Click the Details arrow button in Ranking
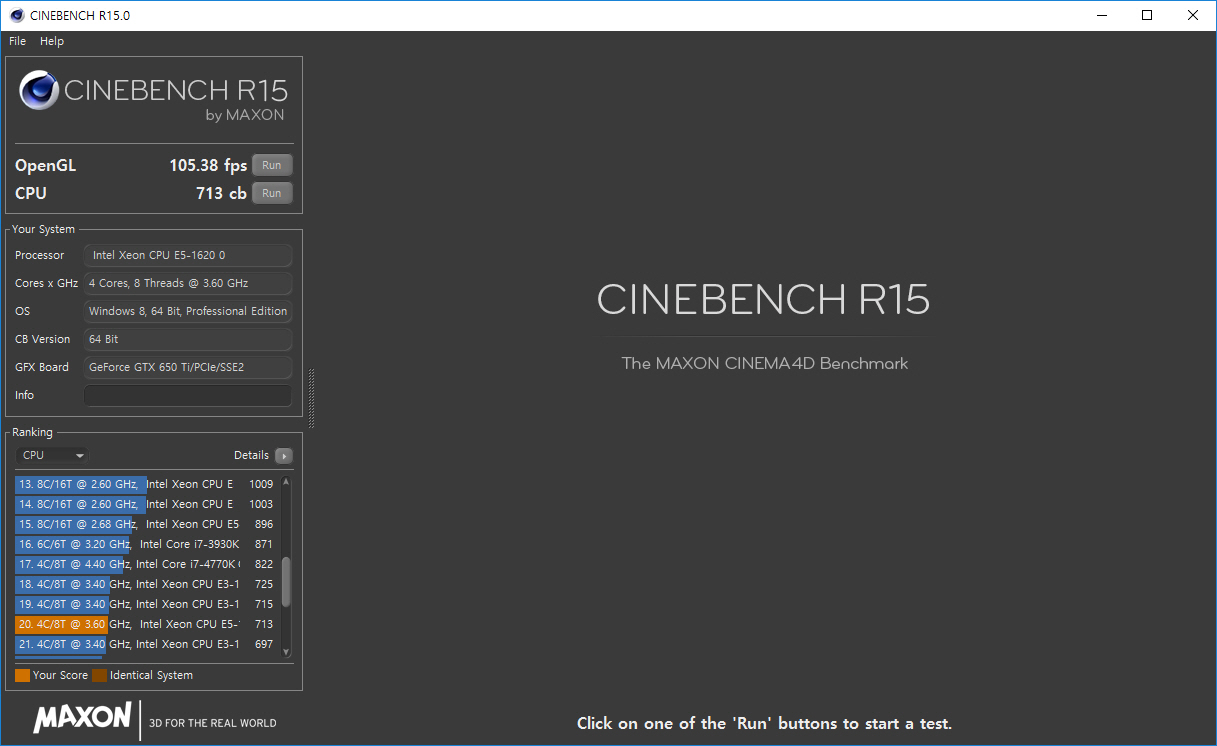This screenshot has height=746, width=1217. [x=284, y=456]
